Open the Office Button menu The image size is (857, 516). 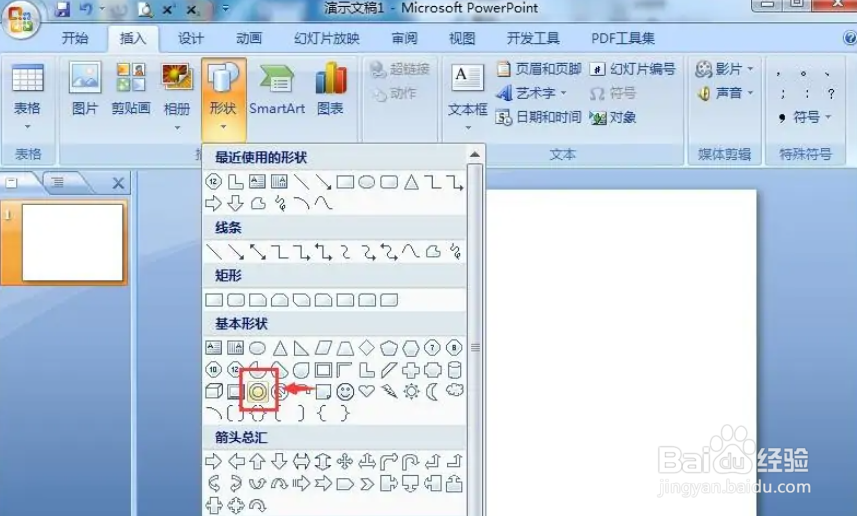20,18
